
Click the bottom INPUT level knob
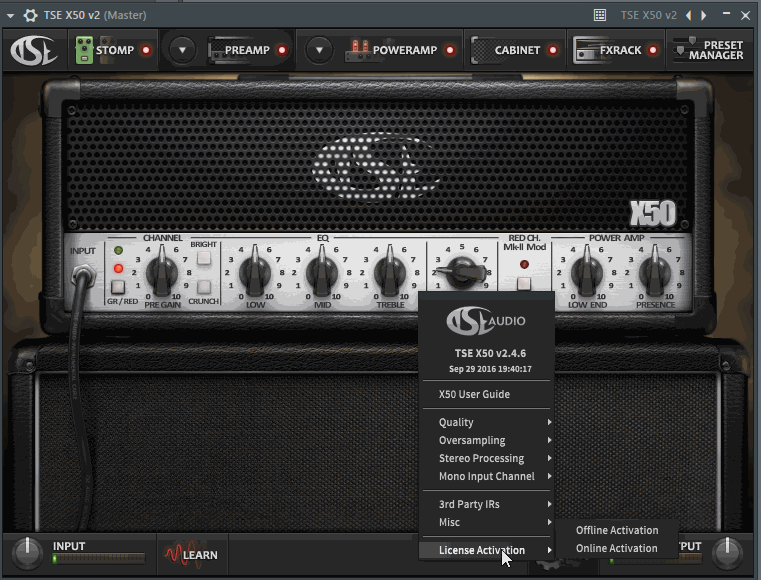[x=27, y=554]
